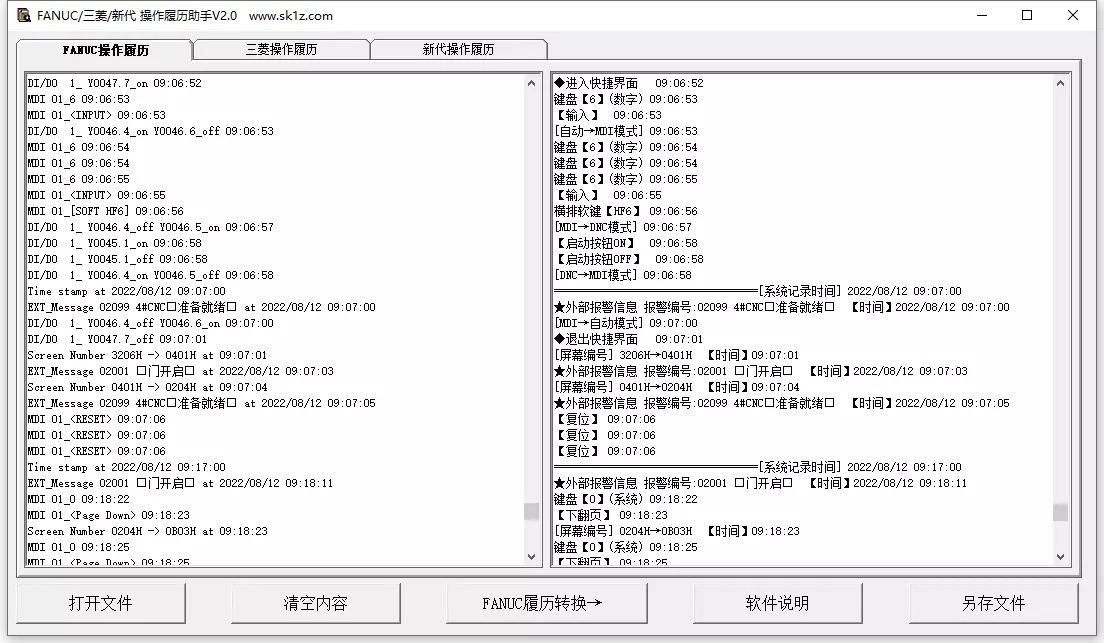This screenshot has width=1104, height=643.
Task: Click the right pane scrollbar thumb
Action: (1060, 512)
